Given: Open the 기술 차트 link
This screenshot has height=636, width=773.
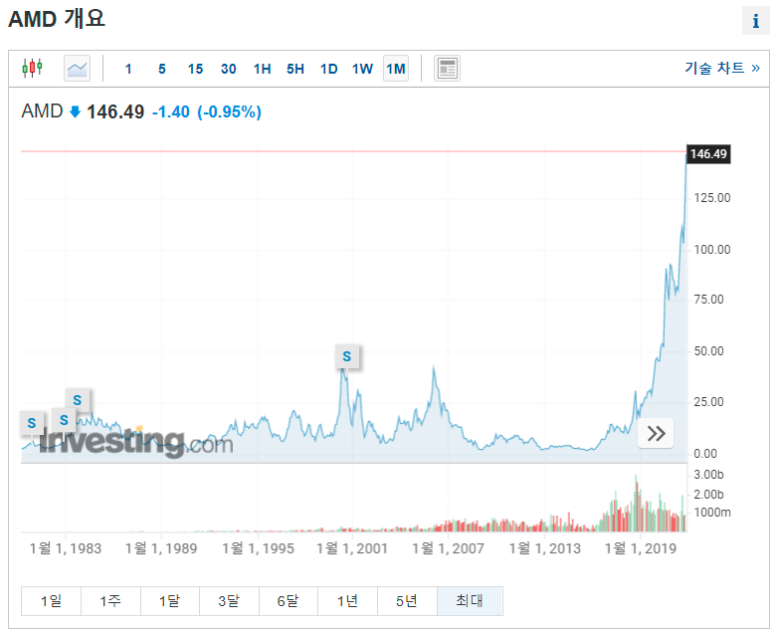Looking at the screenshot, I should [x=722, y=68].
